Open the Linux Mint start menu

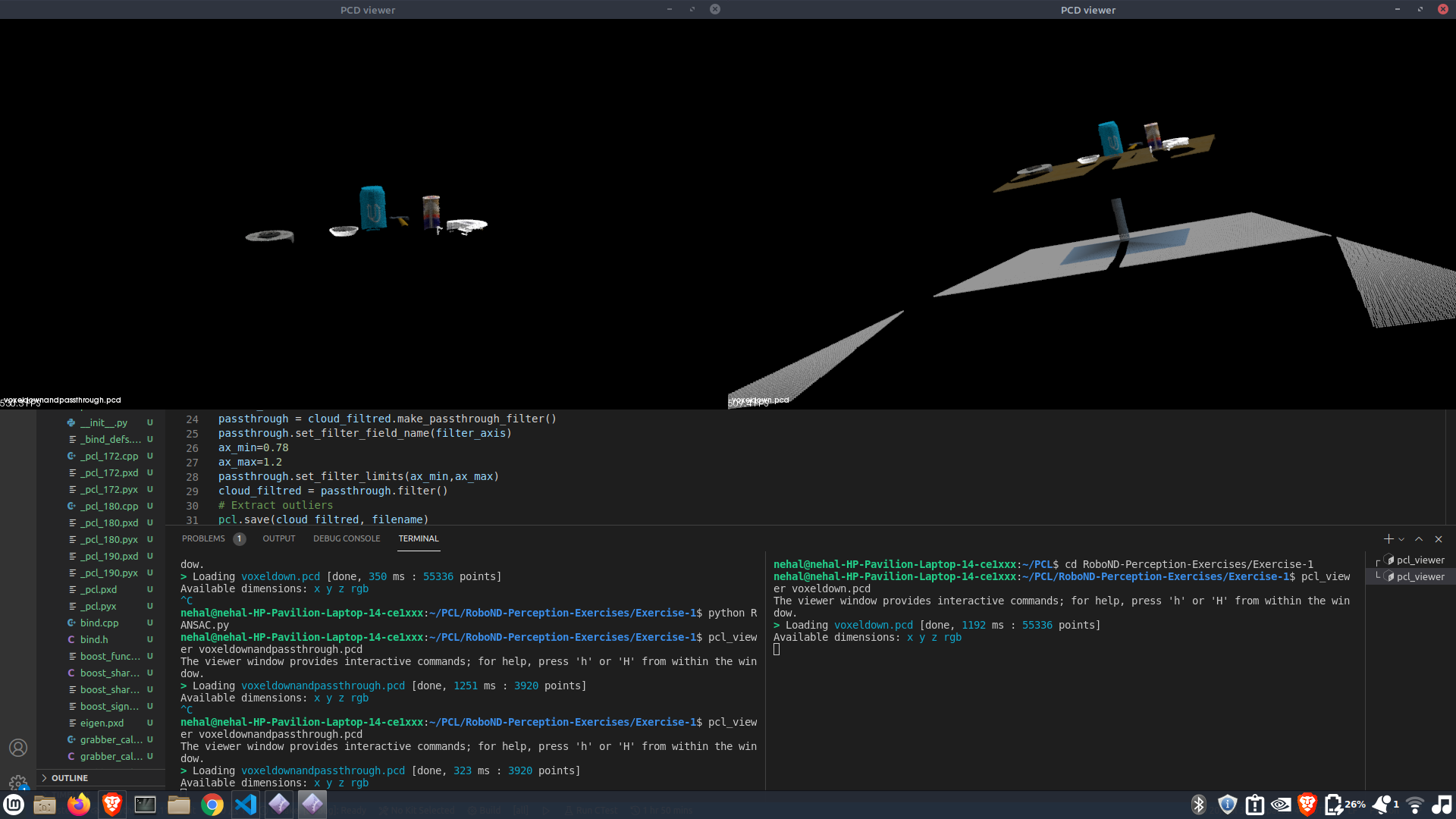pos(14,805)
